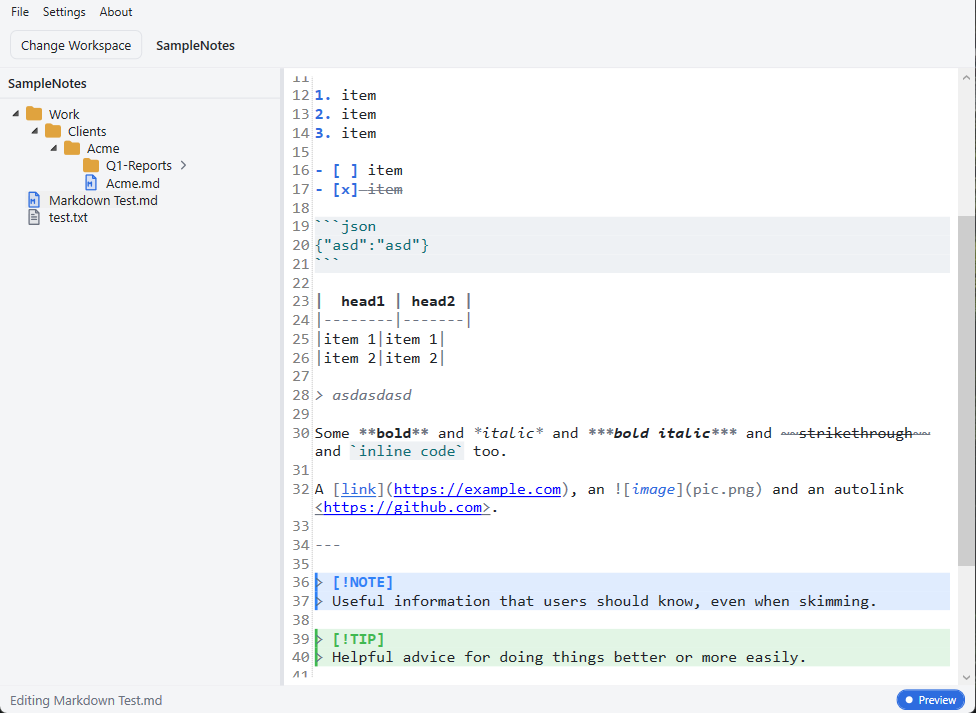Click the https://example.com link

[x=477, y=489]
